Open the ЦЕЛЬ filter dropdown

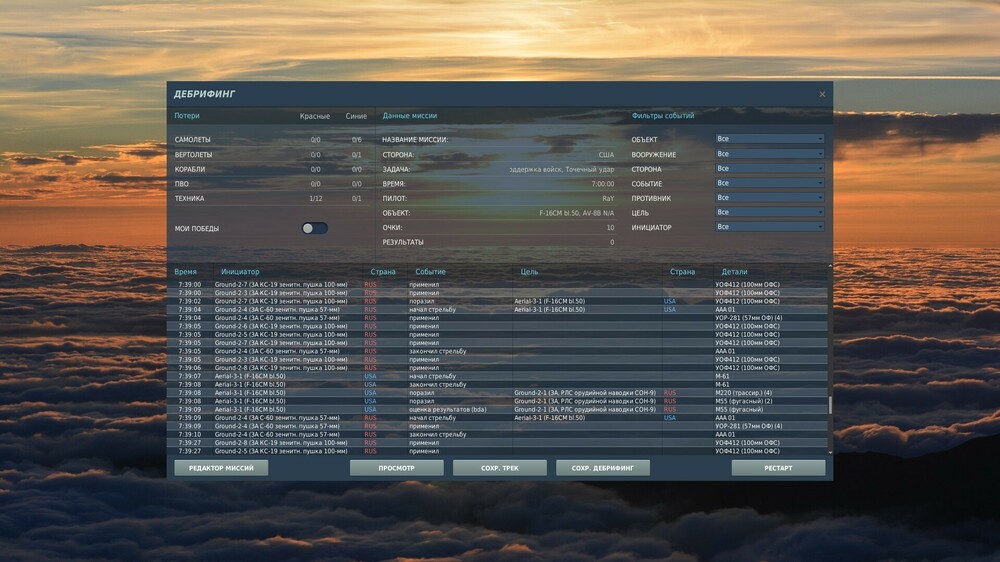[x=769, y=212]
